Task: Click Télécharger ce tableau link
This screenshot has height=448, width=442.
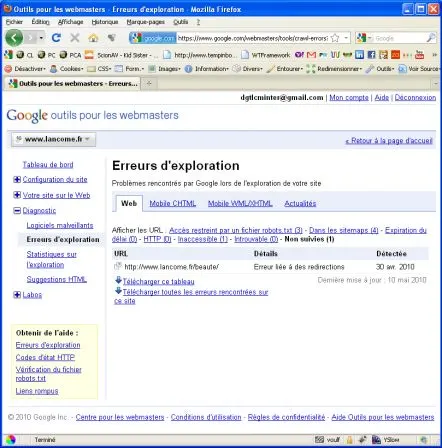Action: click(158, 282)
